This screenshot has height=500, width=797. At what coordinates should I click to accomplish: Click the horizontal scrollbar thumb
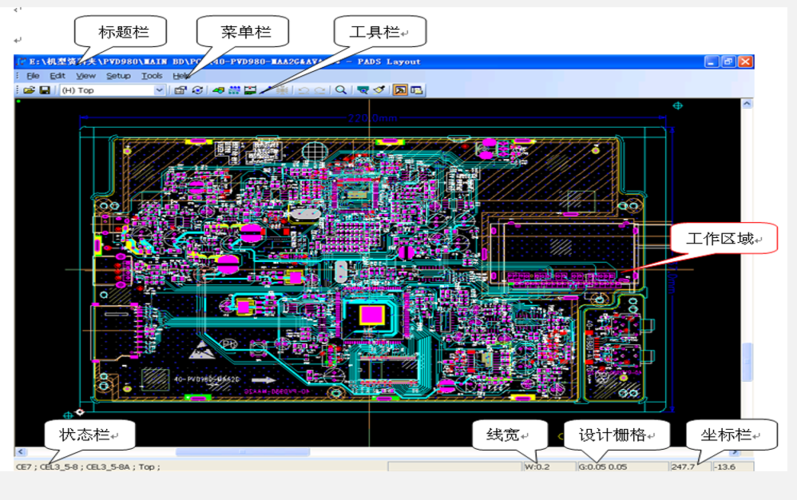pyautogui.click(x=242, y=452)
